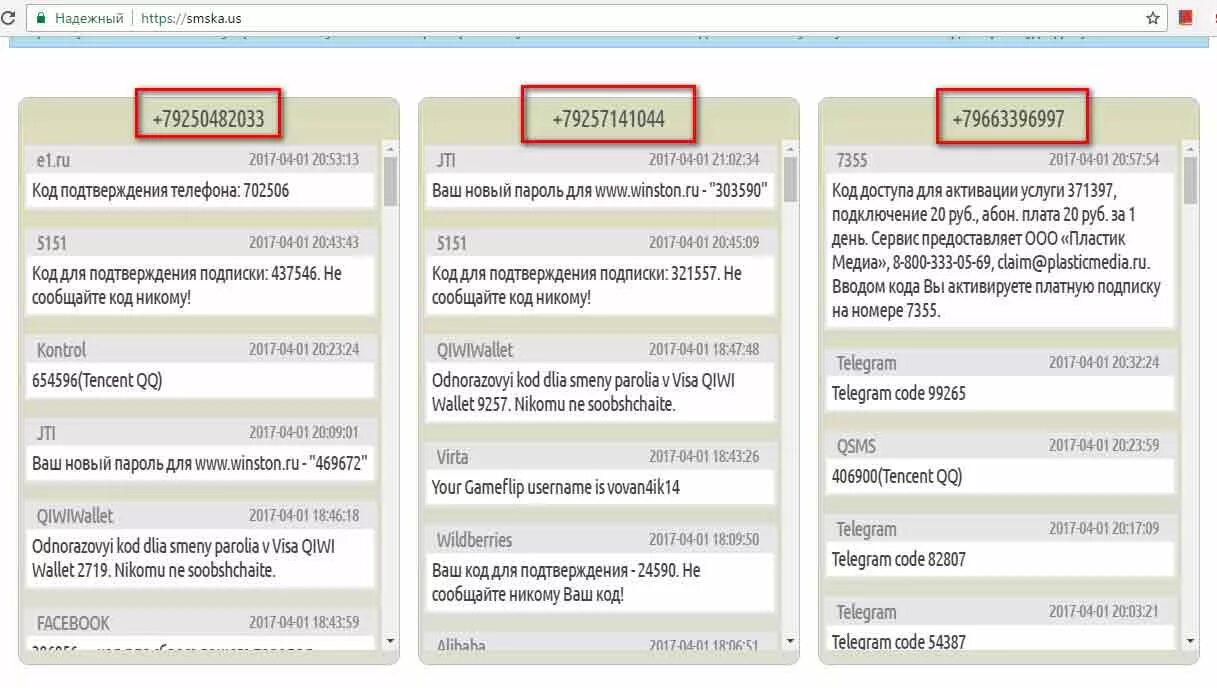The height and width of the screenshot is (688, 1217).
Task: Click the QIWI Wallet 2719 message
Action: click(200, 558)
